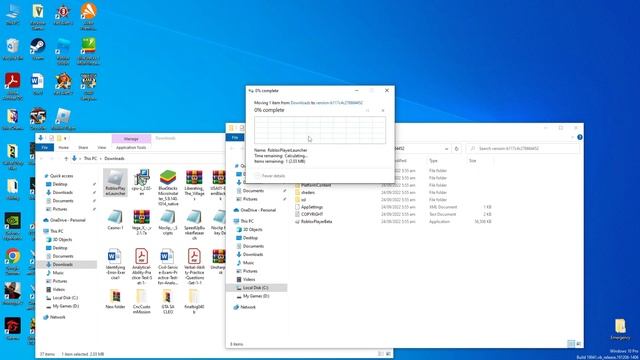Select BlueStacks installer file in Downloads window

pyautogui.click(x=168, y=188)
